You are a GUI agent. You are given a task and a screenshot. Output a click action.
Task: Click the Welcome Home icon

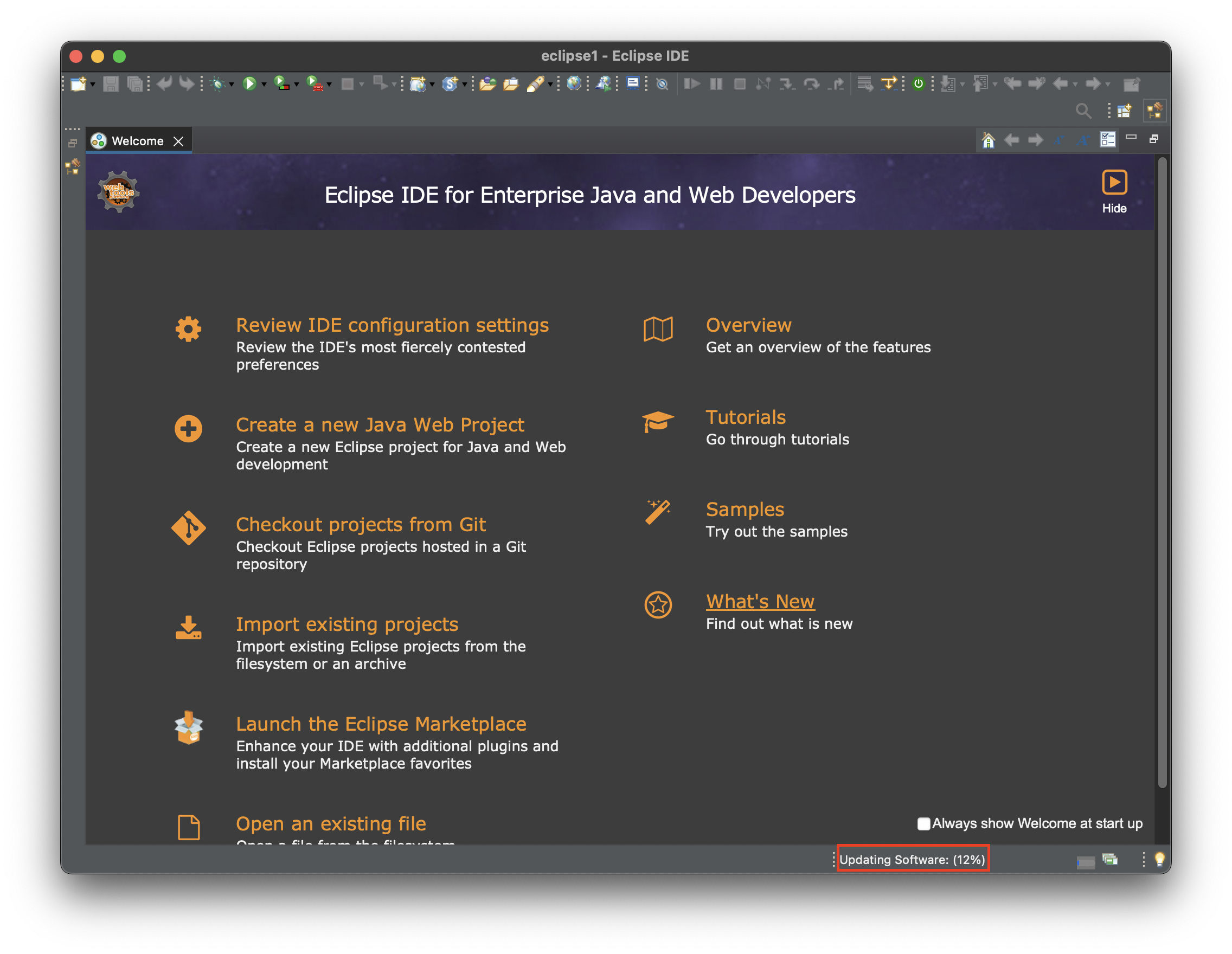pos(988,140)
